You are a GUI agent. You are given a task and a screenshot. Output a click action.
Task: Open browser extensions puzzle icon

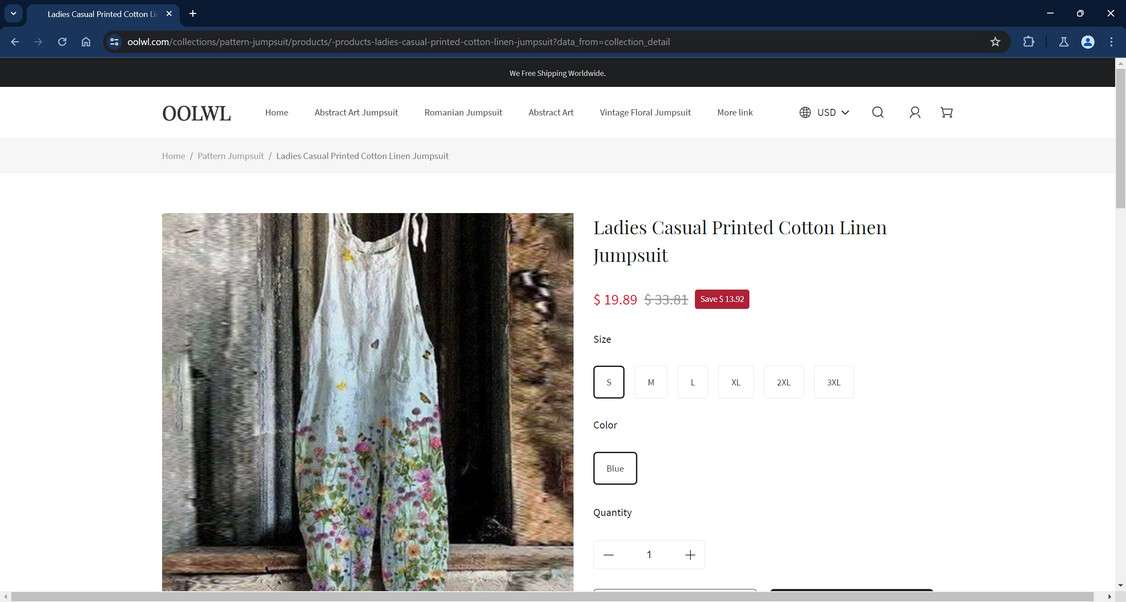click(x=1028, y=41)
